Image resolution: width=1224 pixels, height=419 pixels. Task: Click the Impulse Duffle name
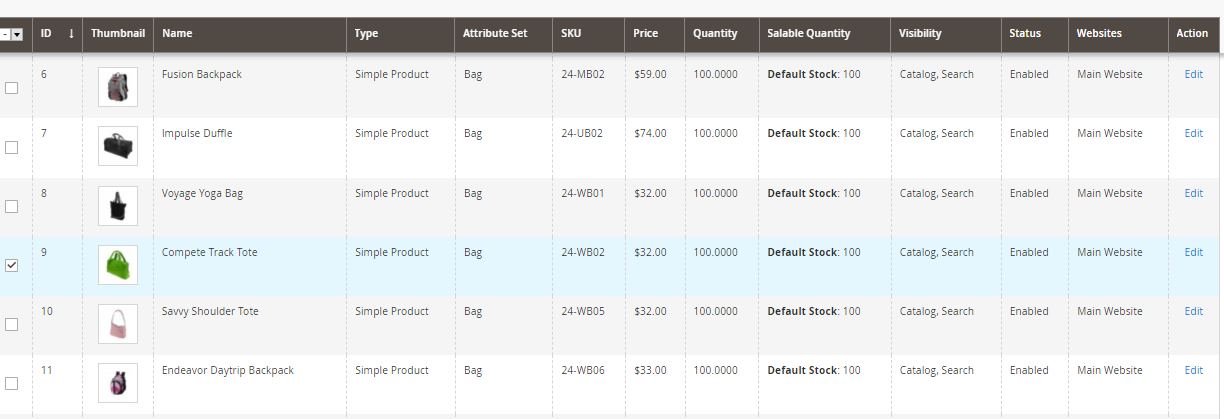pos(197,133)
